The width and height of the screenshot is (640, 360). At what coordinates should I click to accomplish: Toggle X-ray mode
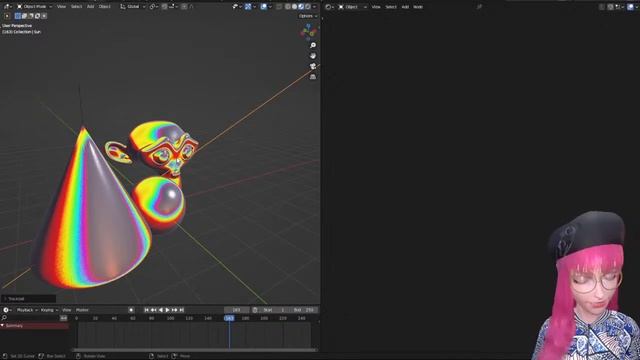pyautogui.click(x=279, y=7)
